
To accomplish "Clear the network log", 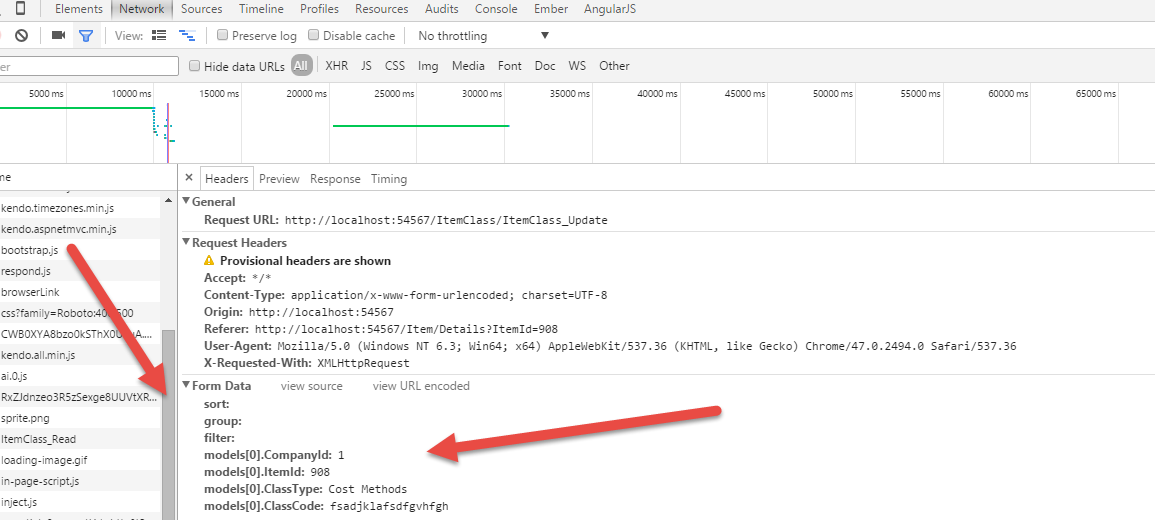I will [x=21, y=36].
